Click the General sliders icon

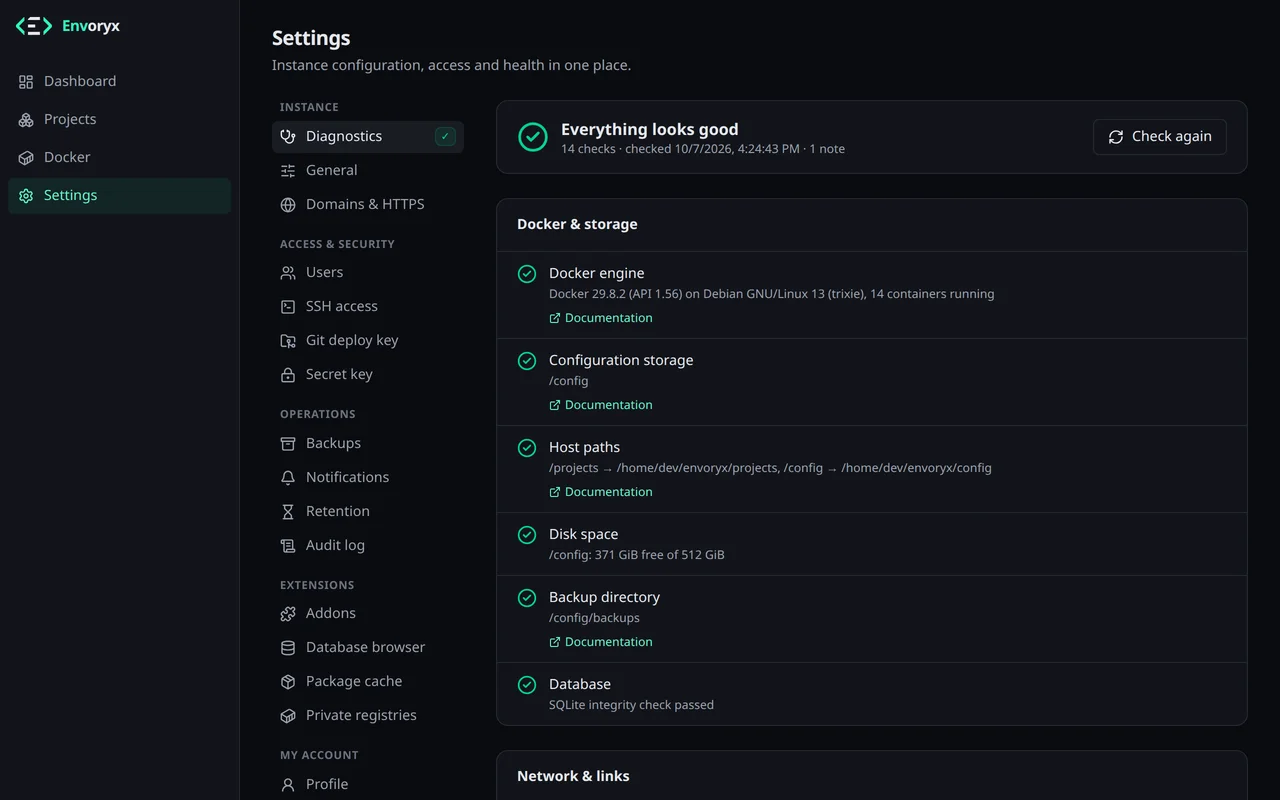[288, 171]
